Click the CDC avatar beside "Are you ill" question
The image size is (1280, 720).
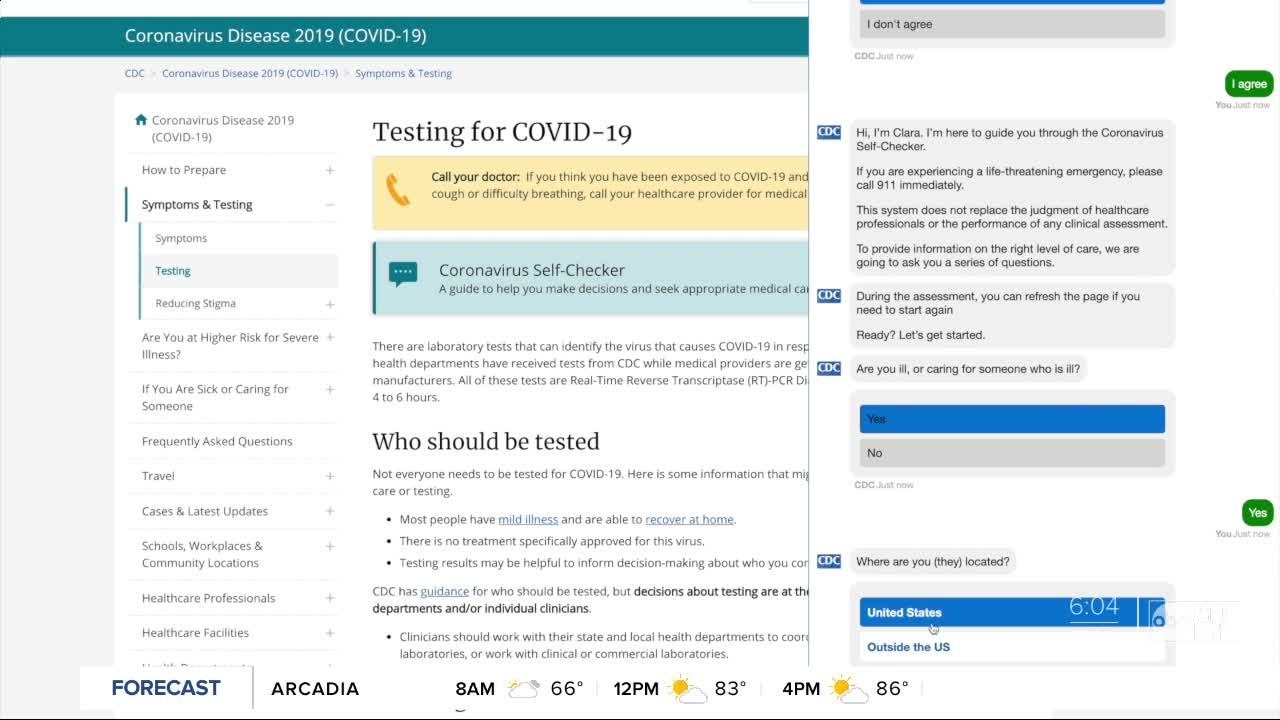[x=829, y=368]
